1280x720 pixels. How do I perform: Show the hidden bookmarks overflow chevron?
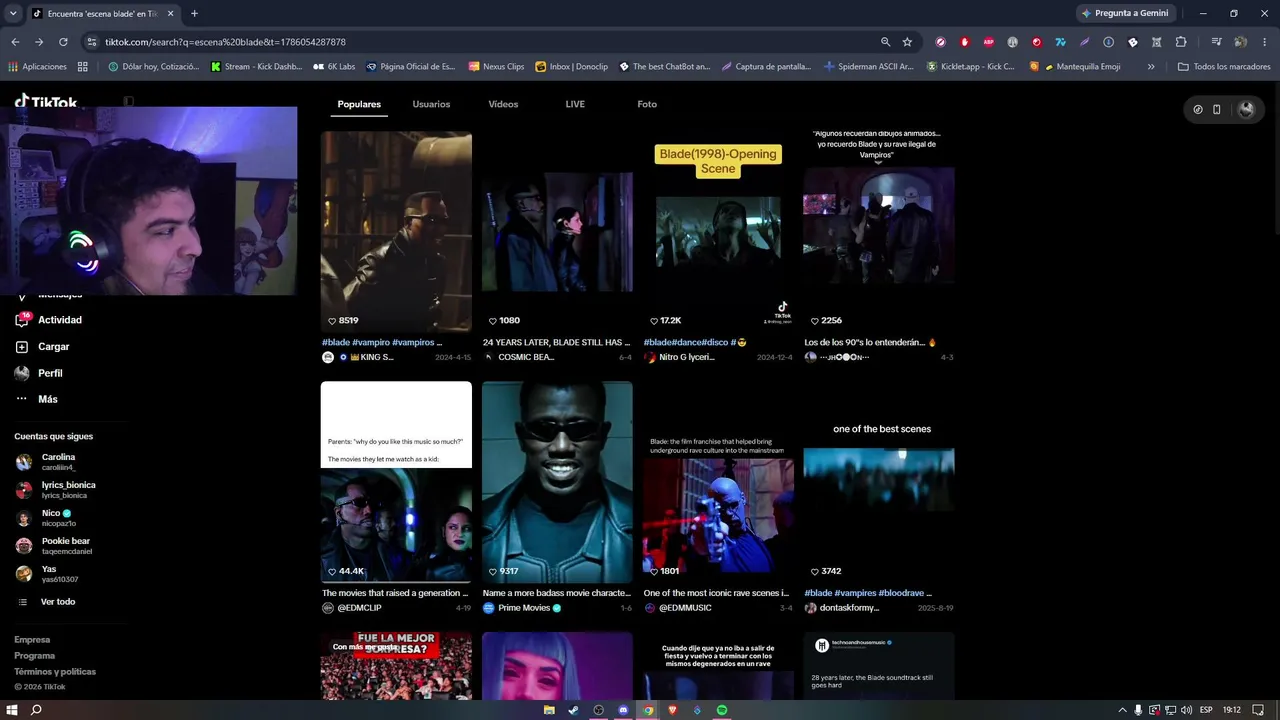(x=1151, y=67)
